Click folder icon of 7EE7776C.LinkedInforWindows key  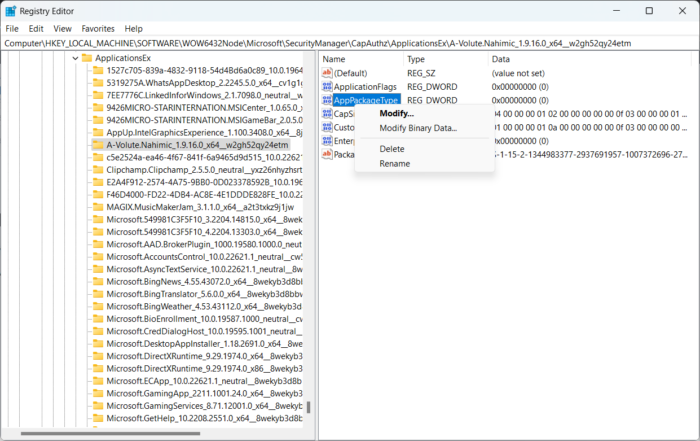coord(98,95)
